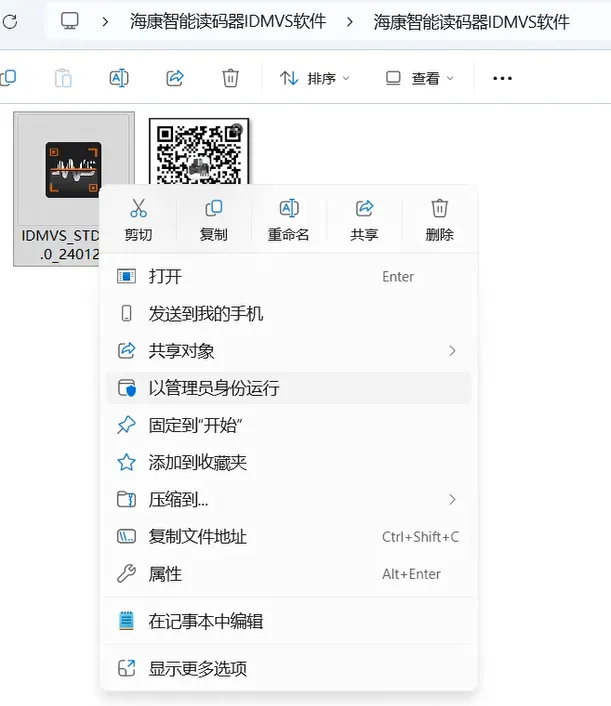The width and height of the screenshot is (611, 706).
Task: Choose 显示更多选项 menu entry
Action: pyautogui.click(x=289, y=669)
